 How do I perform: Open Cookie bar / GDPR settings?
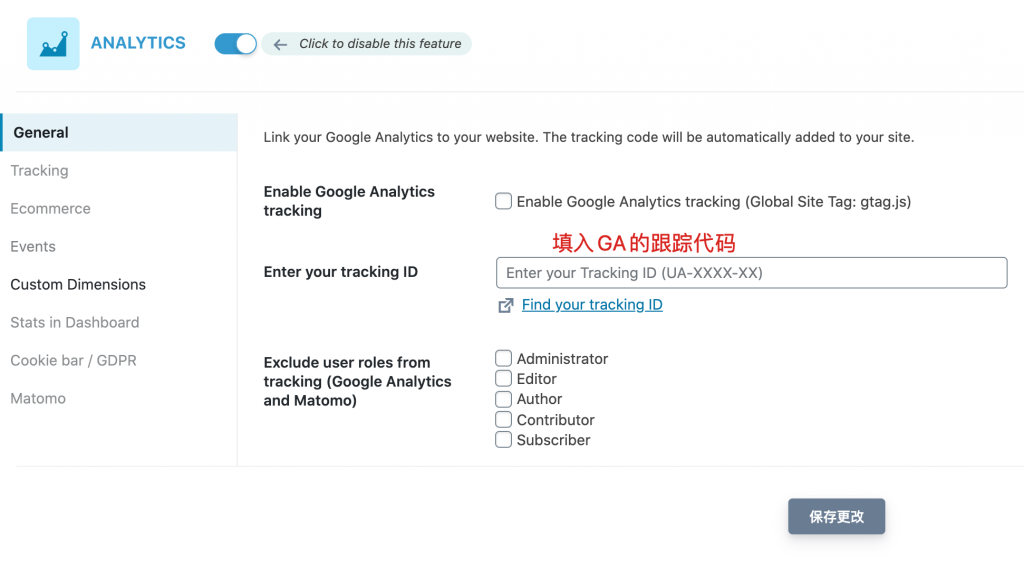73,361
